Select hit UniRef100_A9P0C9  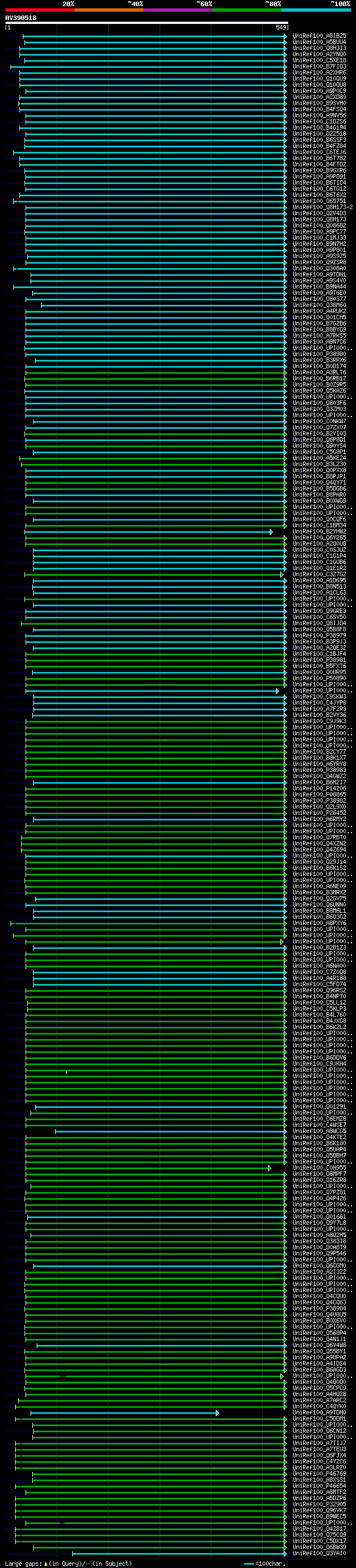point(319,91)
